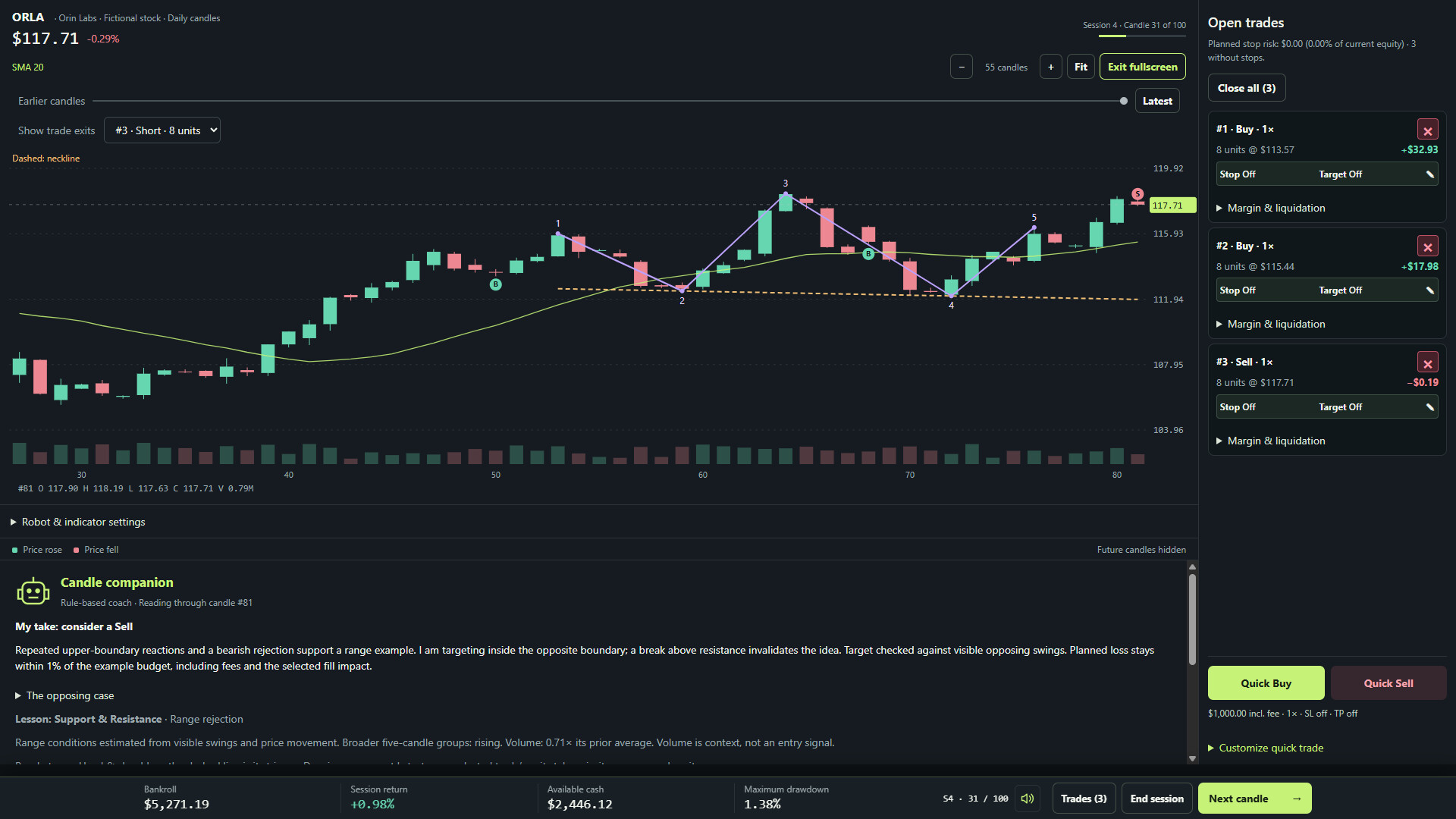
Task: Click Quick Sell button
Action: pos(1389,683)
